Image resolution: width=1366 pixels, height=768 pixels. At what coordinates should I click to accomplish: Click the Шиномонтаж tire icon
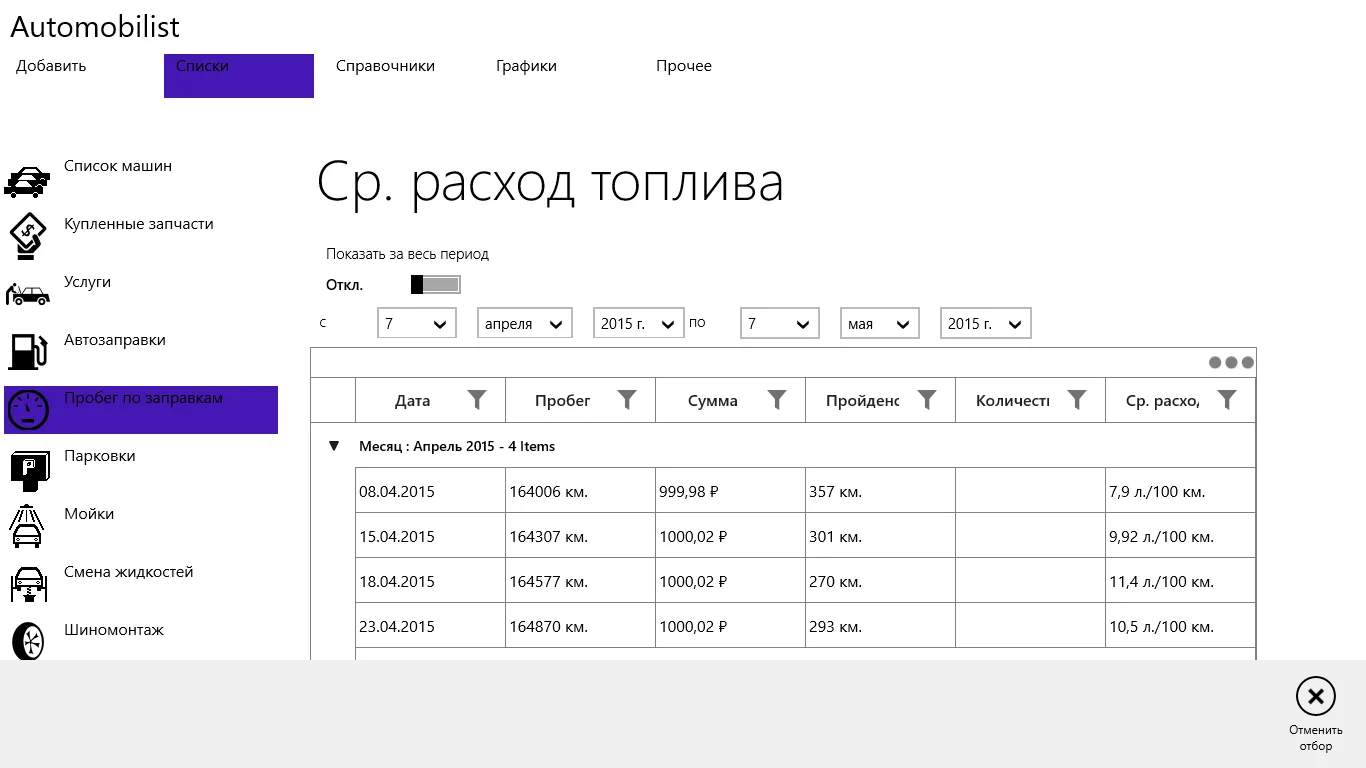click(x=27, y=641)
